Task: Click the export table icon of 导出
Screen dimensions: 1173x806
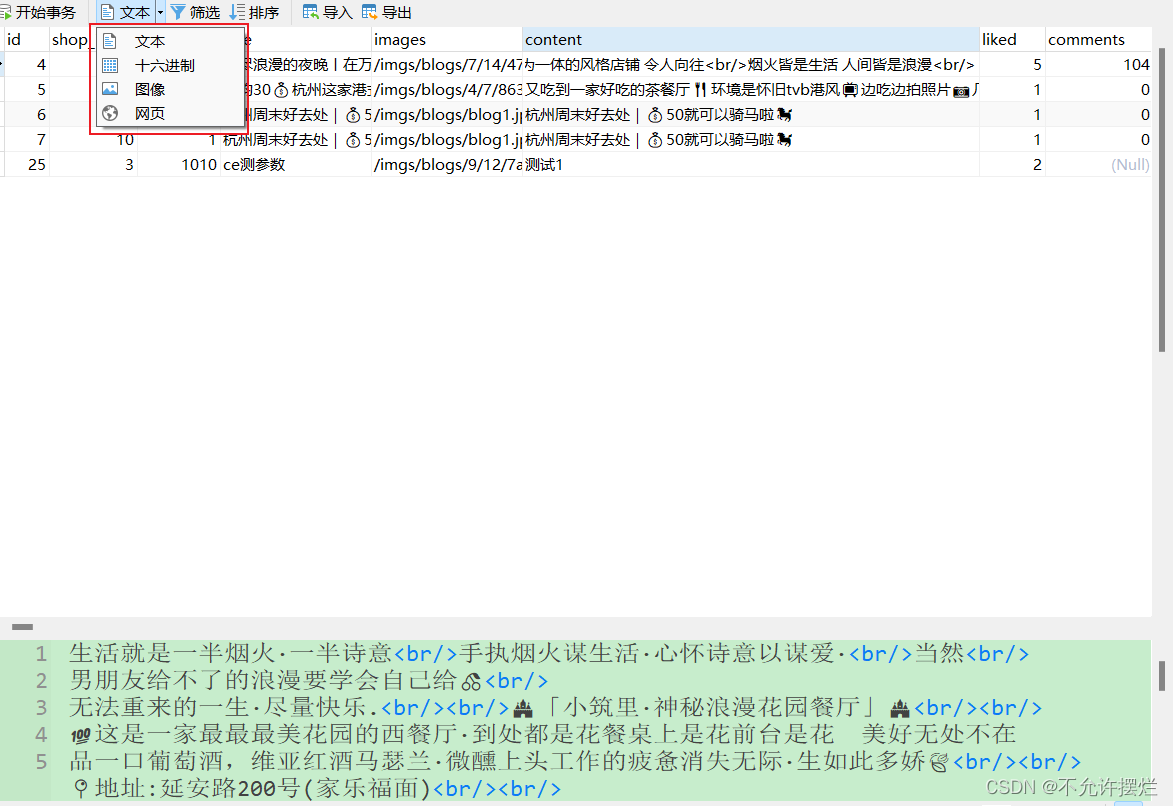Action: click(370, 12)
